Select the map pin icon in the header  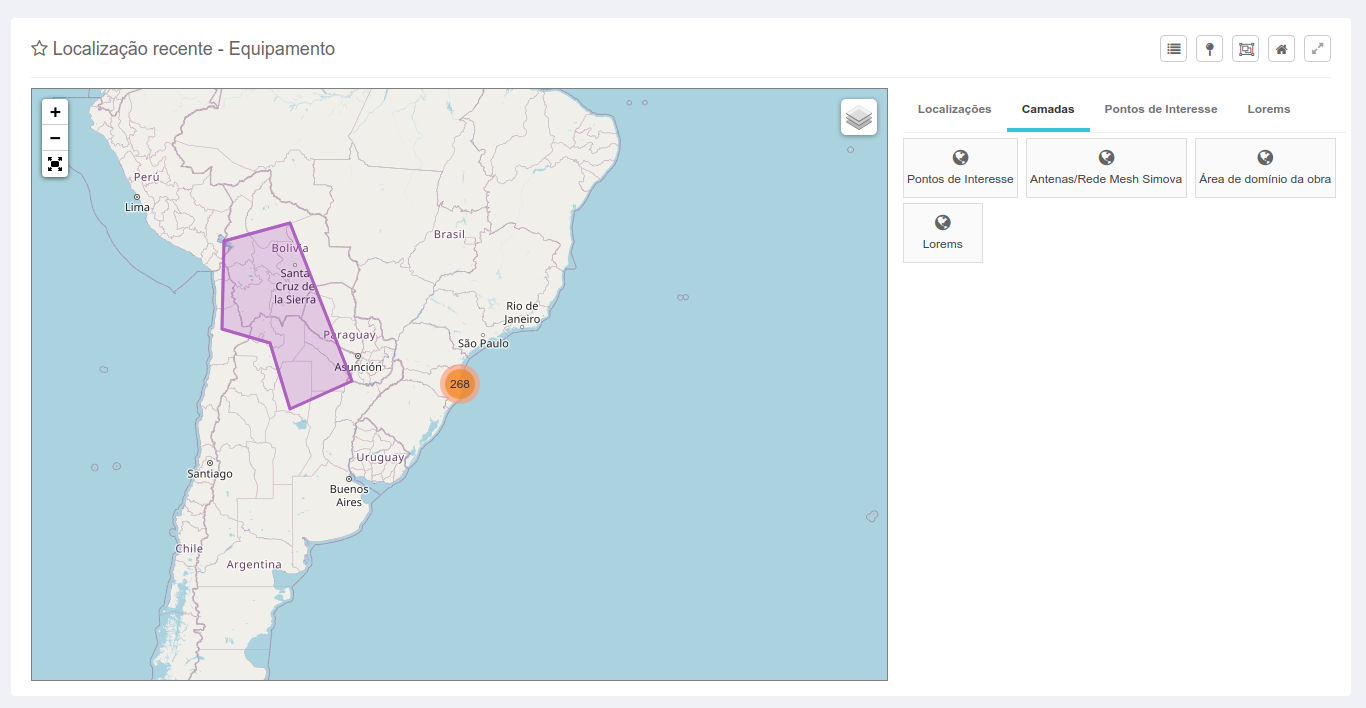tap(1209, 47)
